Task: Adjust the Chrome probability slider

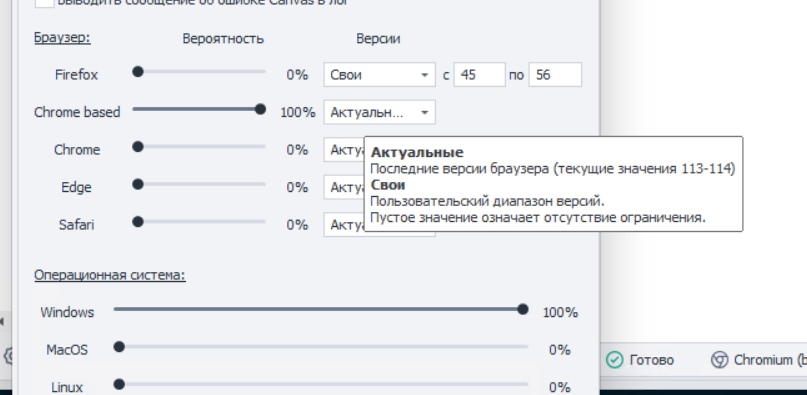Action: 199,147
